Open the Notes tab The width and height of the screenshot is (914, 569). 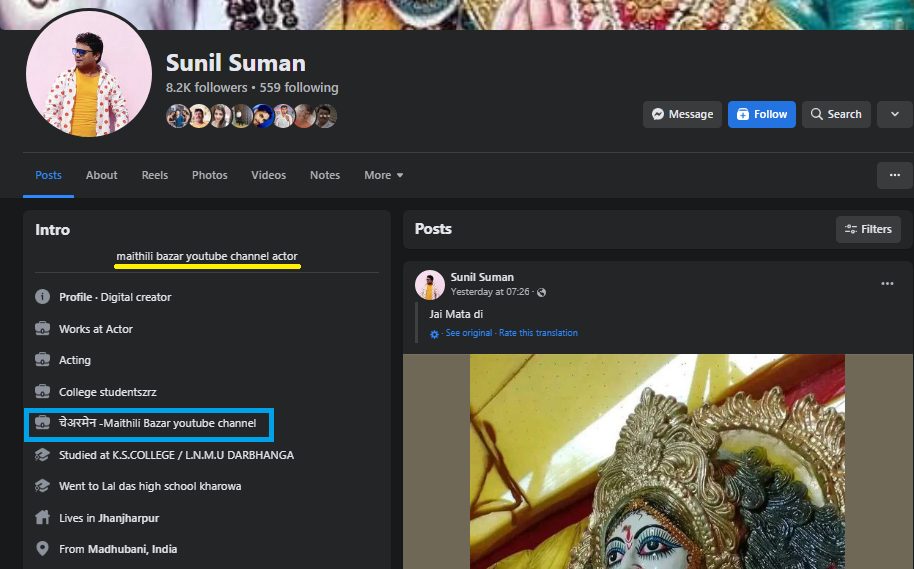click(x=325, y=175)
